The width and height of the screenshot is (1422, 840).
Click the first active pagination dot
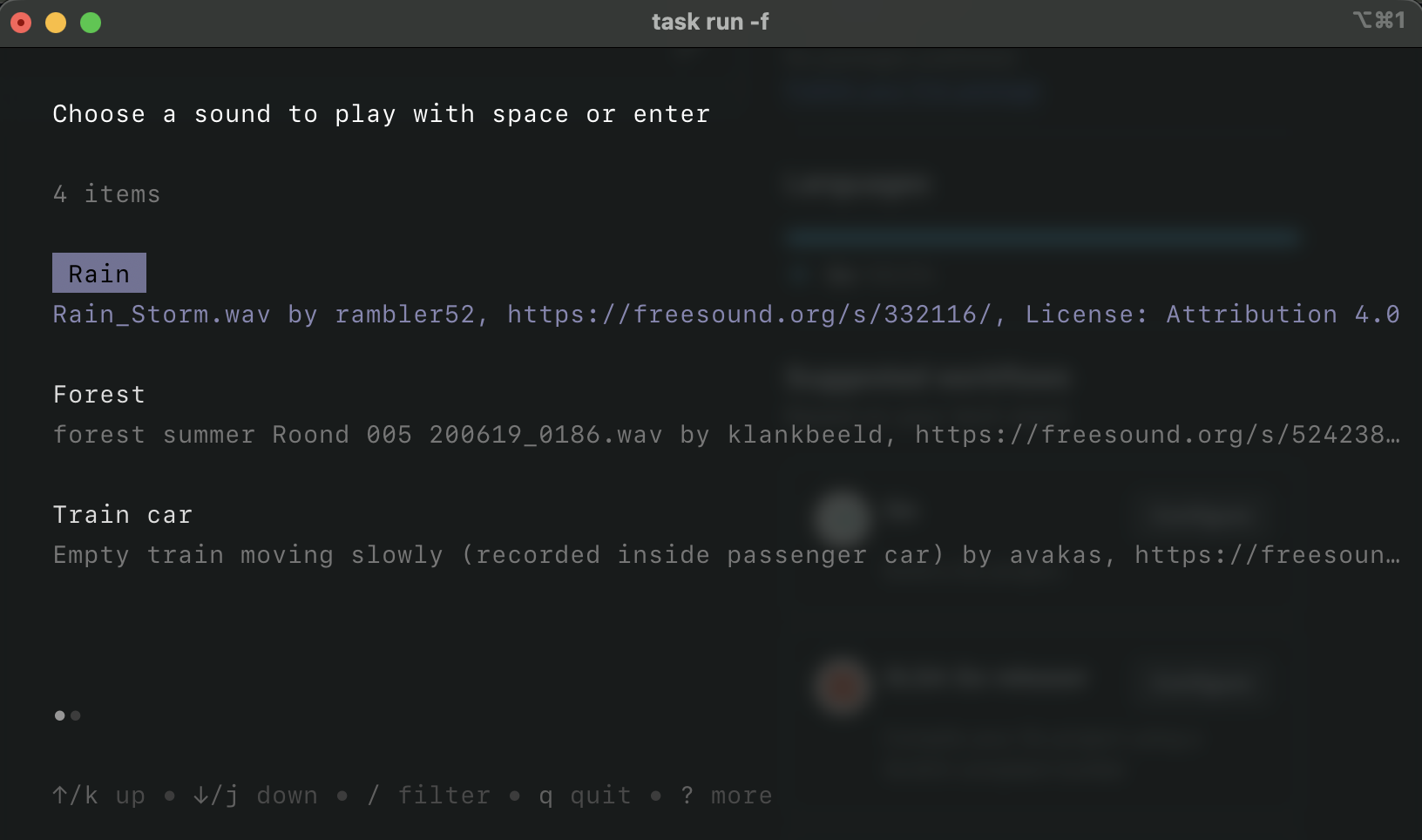[x=59, y=715]
